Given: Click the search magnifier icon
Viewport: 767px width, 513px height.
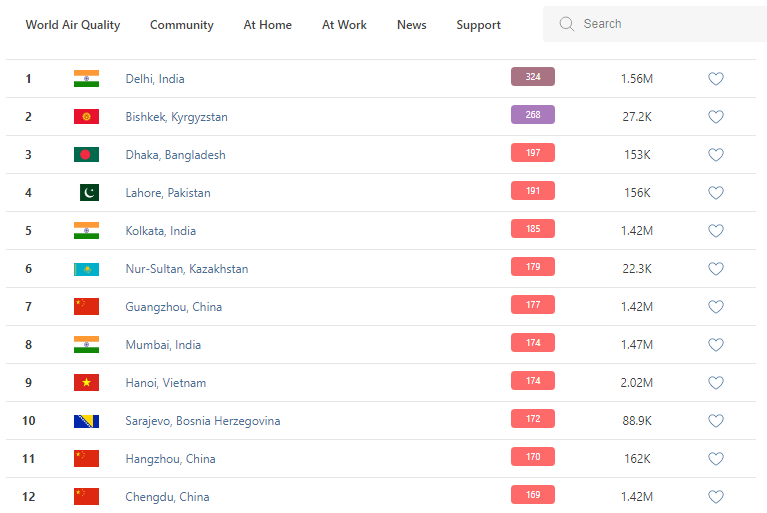Looking at the screenshot, I should coord(567,24).
